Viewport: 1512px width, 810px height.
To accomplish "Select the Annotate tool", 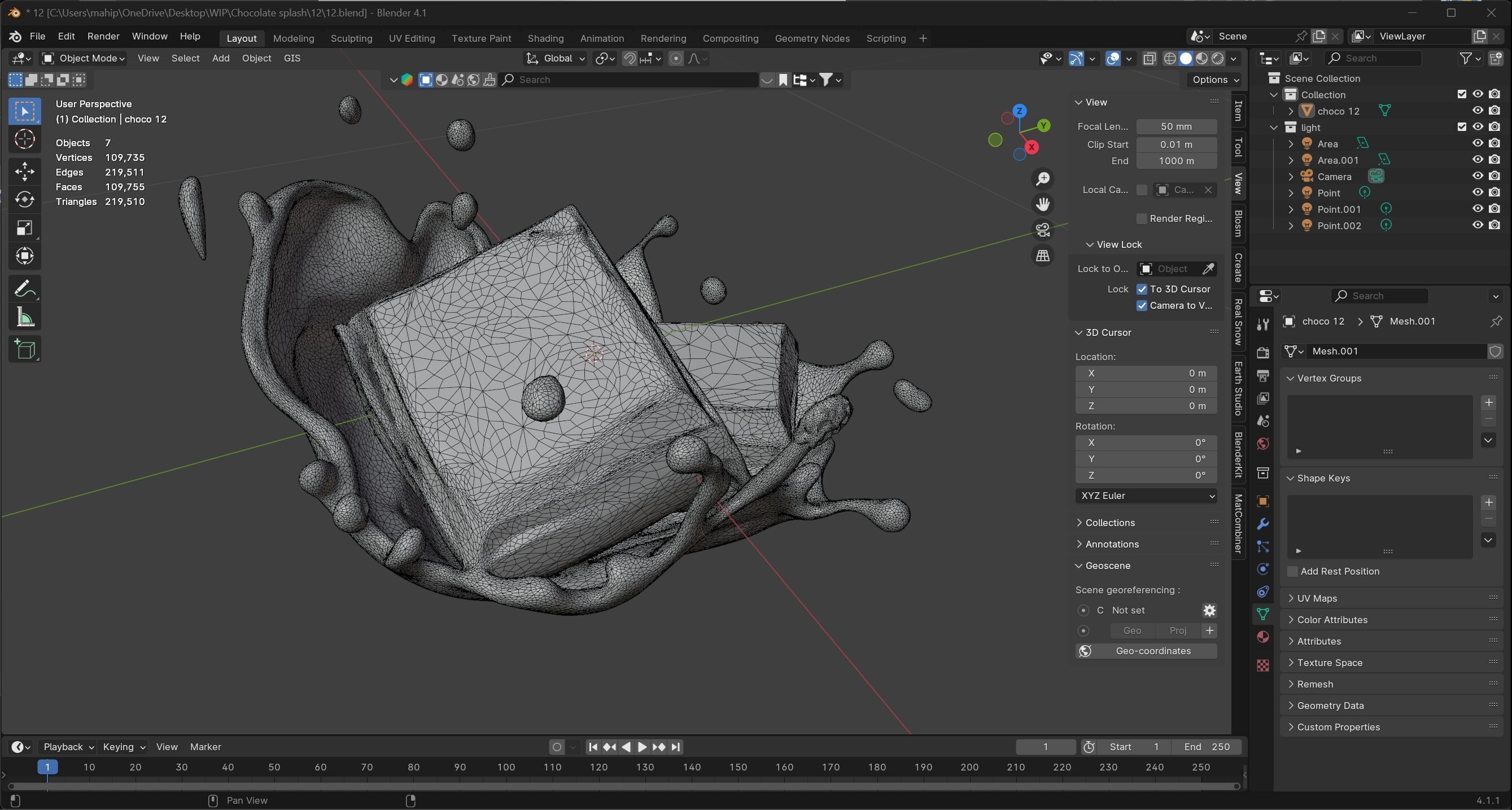I will point(25,288).
